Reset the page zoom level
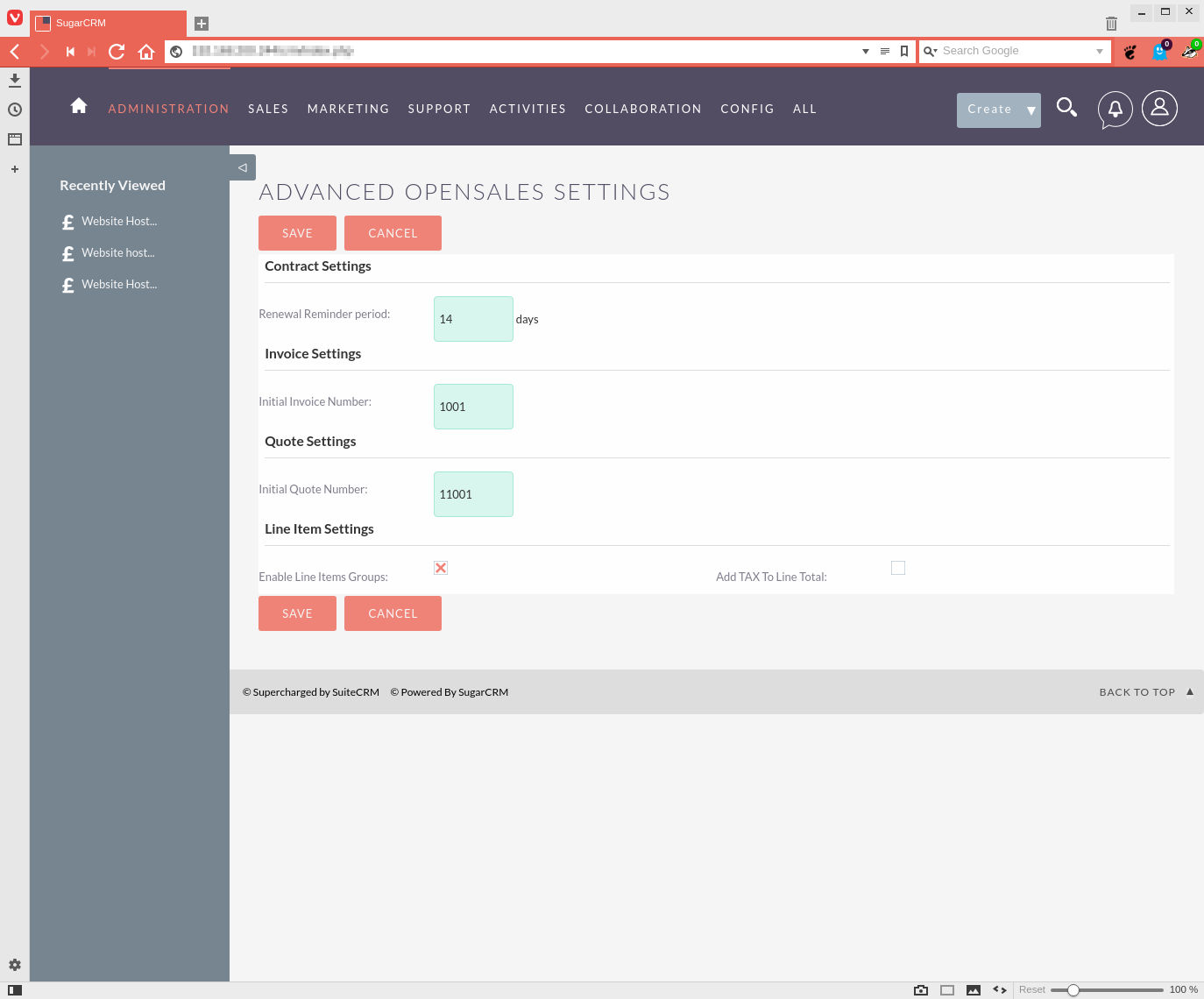 pyautogui.click(x=1031, y=990)
